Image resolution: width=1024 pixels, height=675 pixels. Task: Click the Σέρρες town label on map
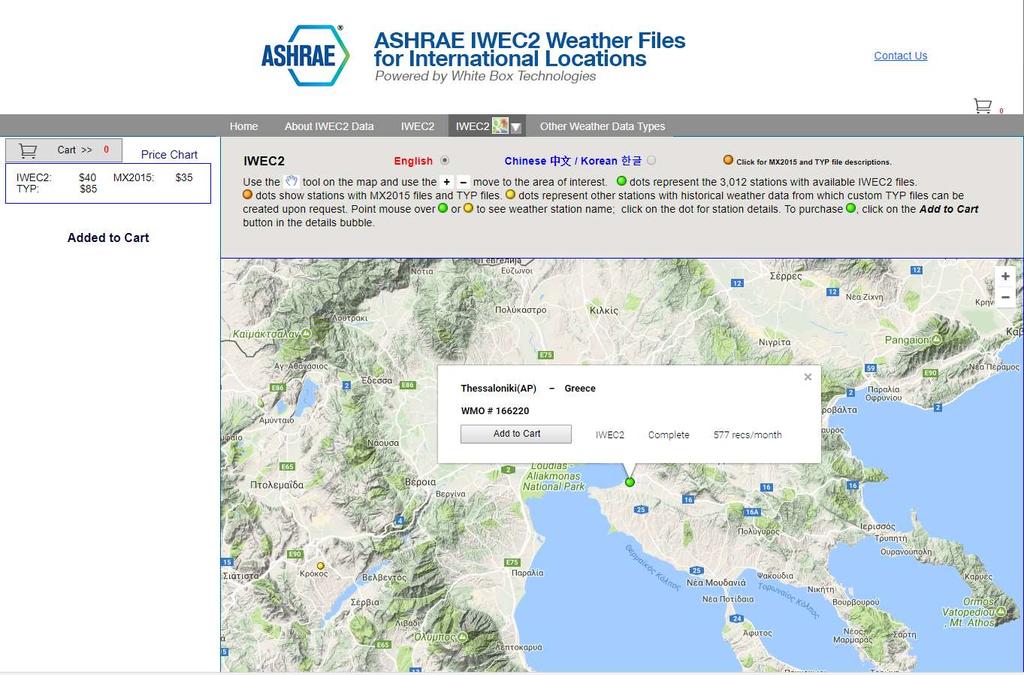point(786,276)
